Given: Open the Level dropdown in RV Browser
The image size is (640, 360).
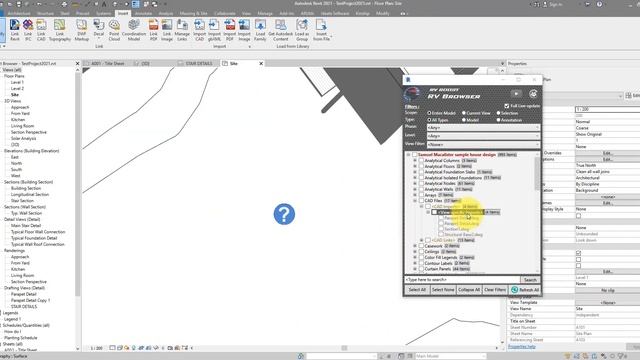Looking at the screenshot, I should pos(483,136).
